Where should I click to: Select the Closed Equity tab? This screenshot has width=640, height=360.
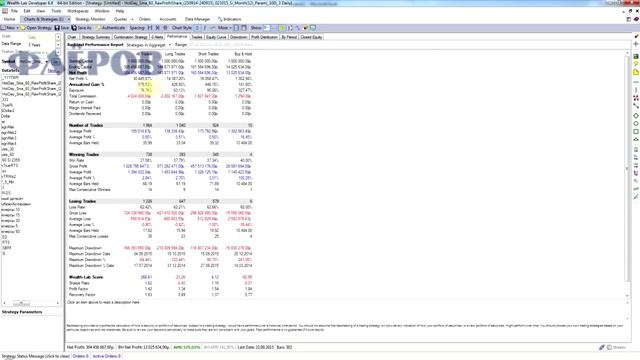(311, 37)
